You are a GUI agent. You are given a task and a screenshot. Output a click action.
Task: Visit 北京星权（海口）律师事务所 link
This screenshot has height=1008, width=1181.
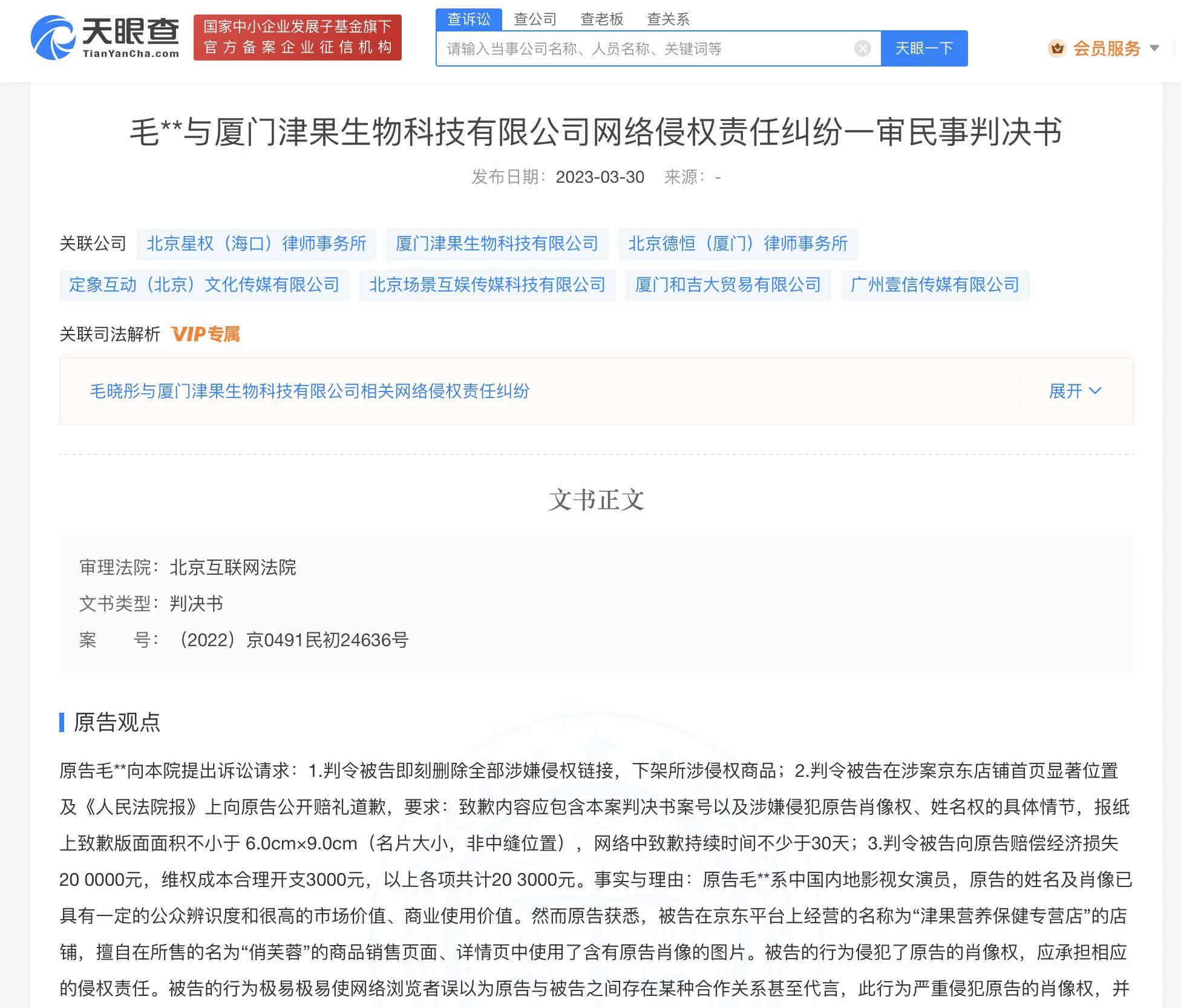[257, 244]
